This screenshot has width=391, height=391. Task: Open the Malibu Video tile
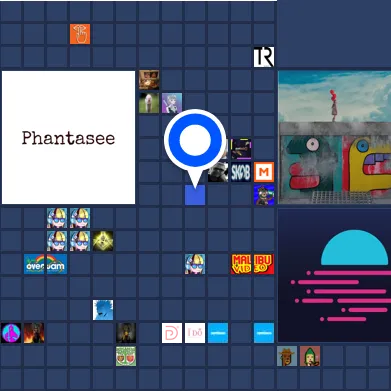click(253, 264)
